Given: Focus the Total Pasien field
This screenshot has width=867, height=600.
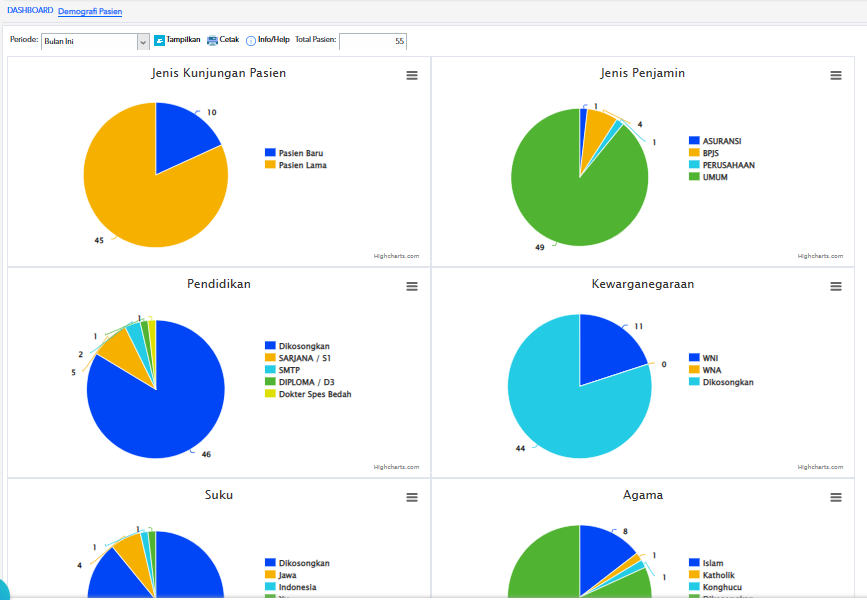Looking at the screenshot, I should tap(373, 41).
